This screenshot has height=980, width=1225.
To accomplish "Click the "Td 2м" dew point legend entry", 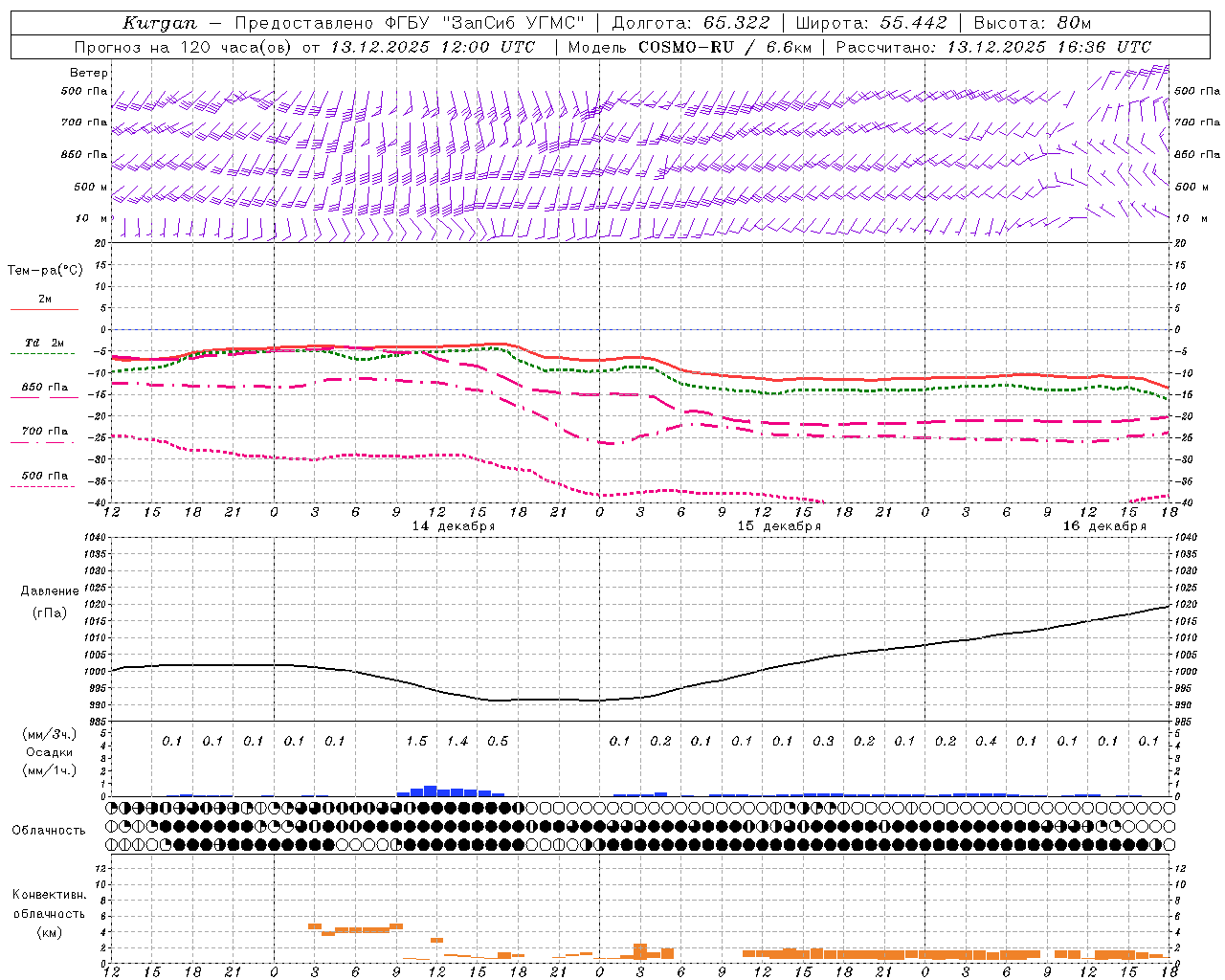I will [x=45, y=343].
